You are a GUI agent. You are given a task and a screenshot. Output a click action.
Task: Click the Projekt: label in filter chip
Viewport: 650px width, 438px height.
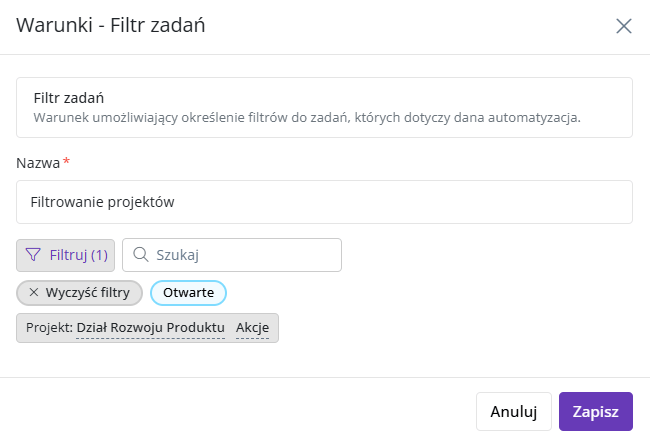pyautogui.click(x=49, y=328)
